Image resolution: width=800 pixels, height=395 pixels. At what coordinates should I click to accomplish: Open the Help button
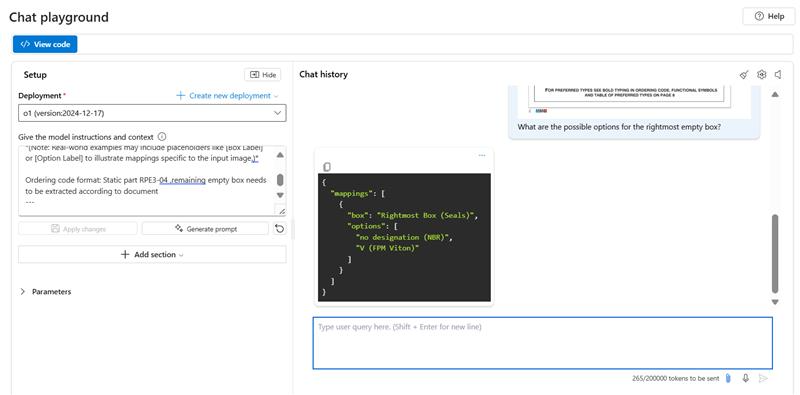pos(769,16)
